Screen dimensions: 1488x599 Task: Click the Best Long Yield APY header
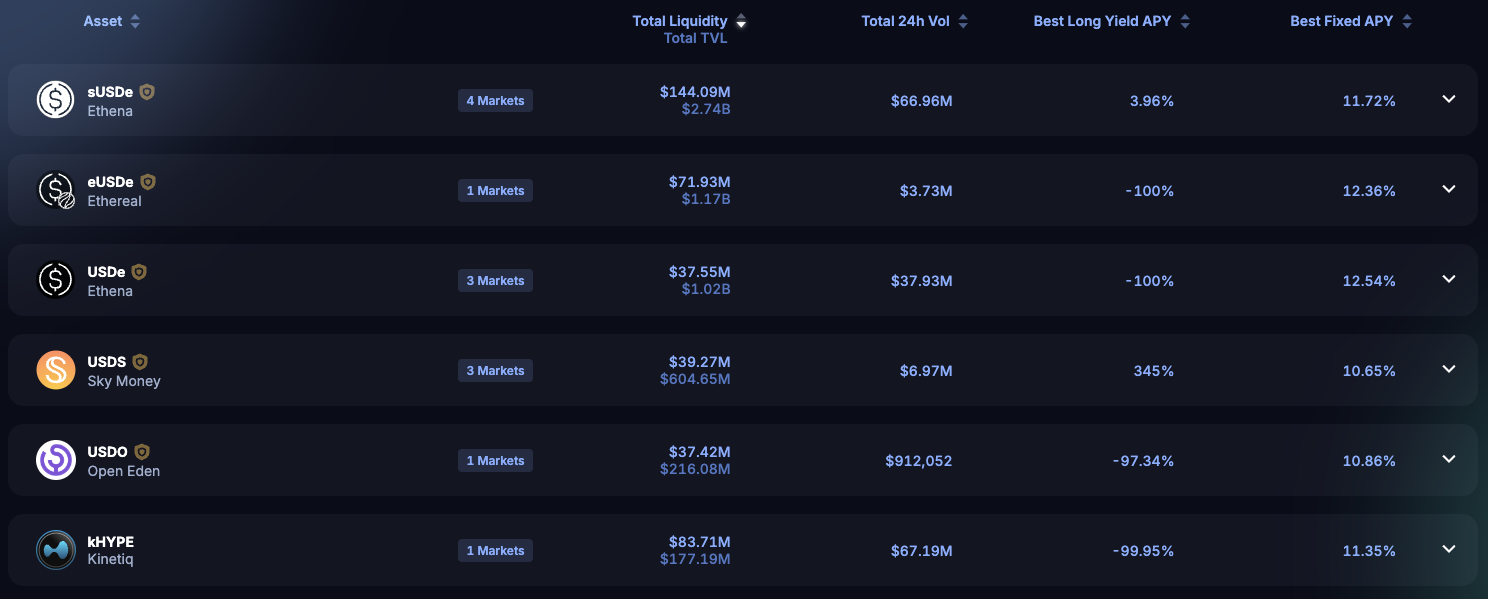pyautogui.click(x=1103, y=22)
